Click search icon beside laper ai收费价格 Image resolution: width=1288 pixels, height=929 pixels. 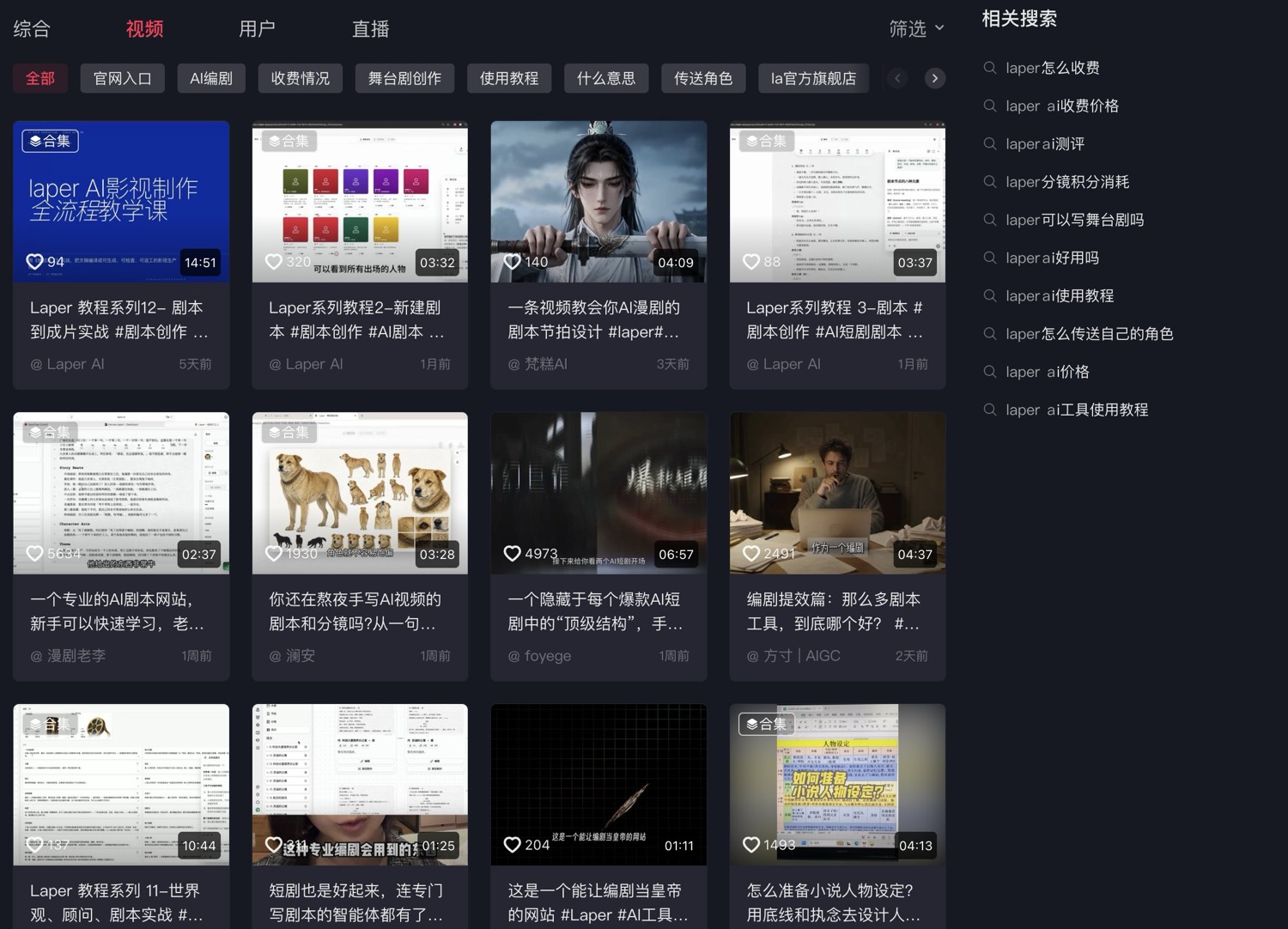[990, 106]
